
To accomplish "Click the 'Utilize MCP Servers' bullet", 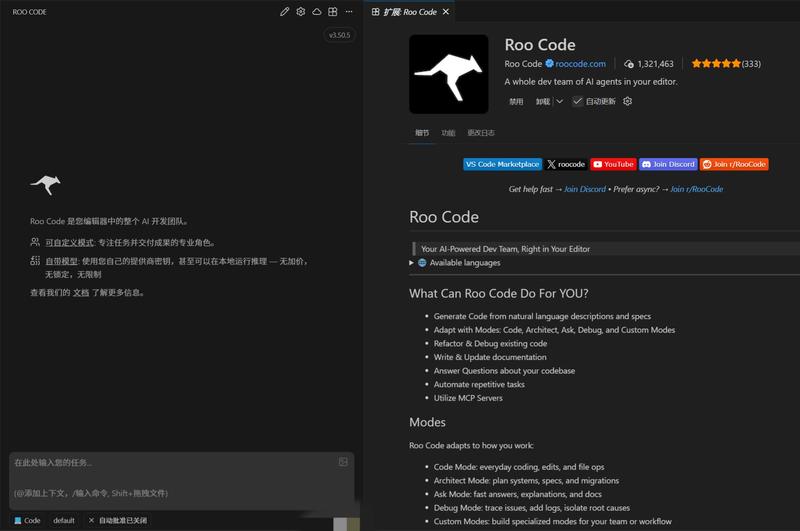I will (468, 398).
